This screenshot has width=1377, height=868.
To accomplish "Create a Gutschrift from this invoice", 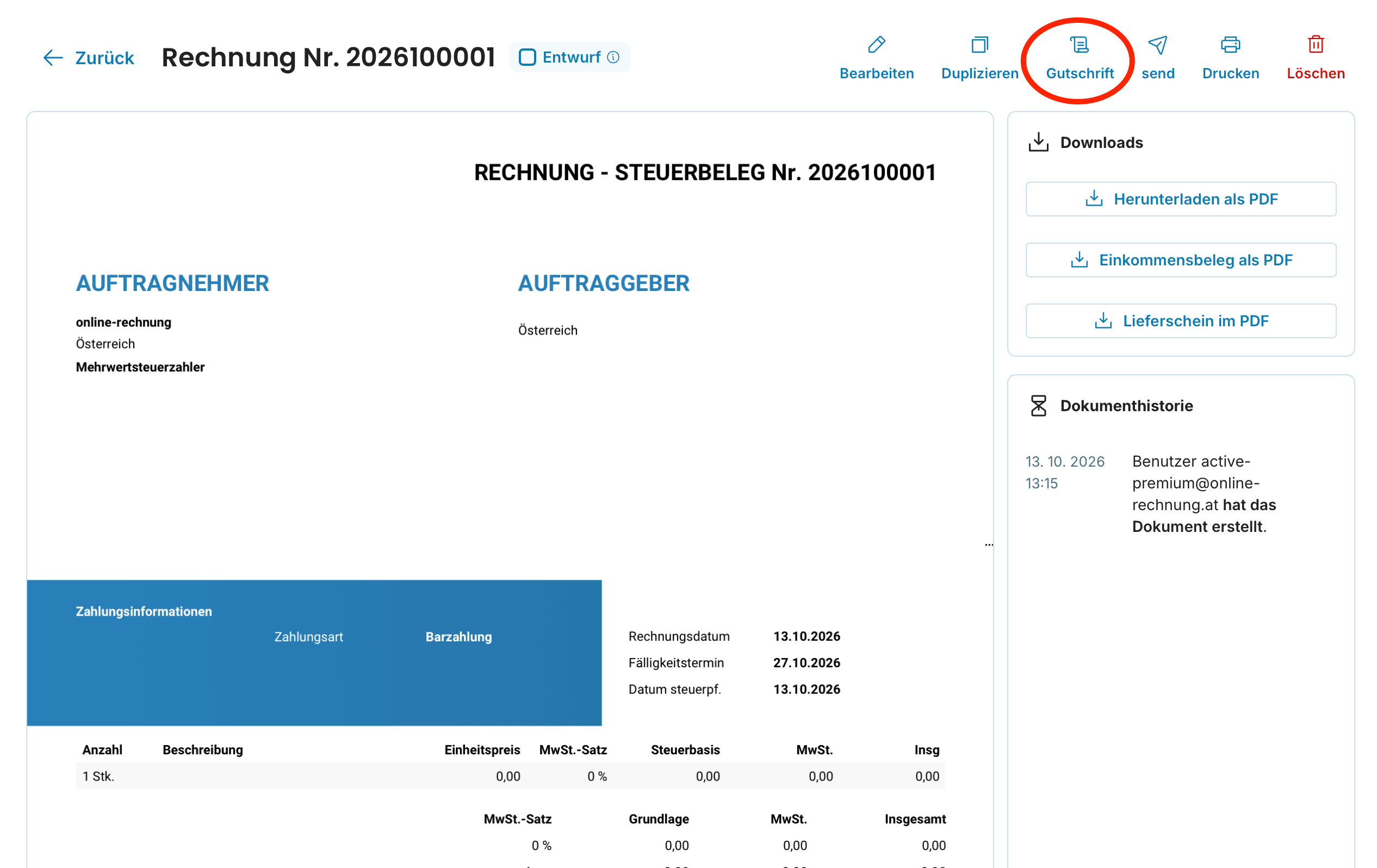I will tap(1079, 58).
